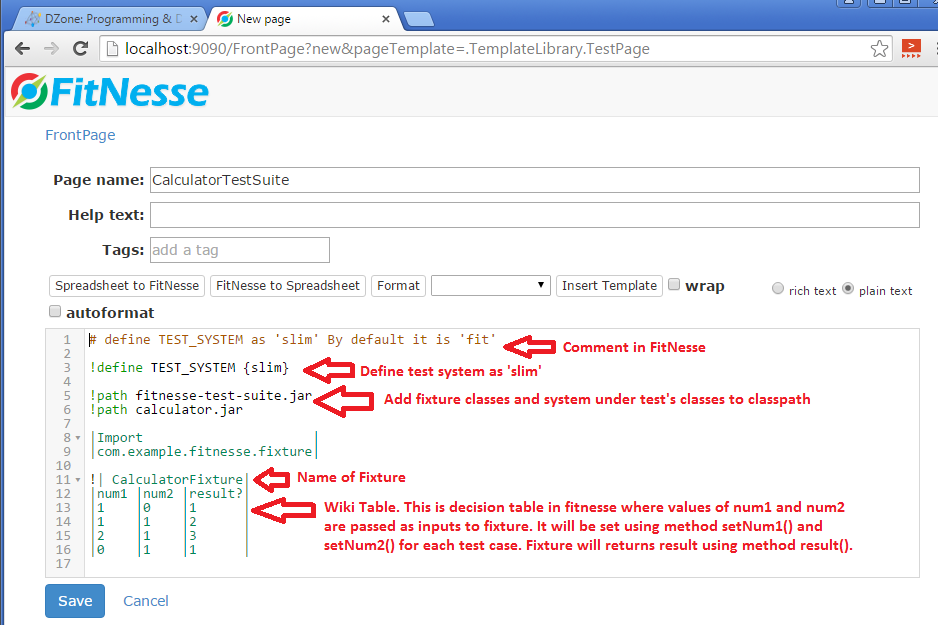Click the 'num2' column header text
The image size is (938, 625).
[159, 493]
